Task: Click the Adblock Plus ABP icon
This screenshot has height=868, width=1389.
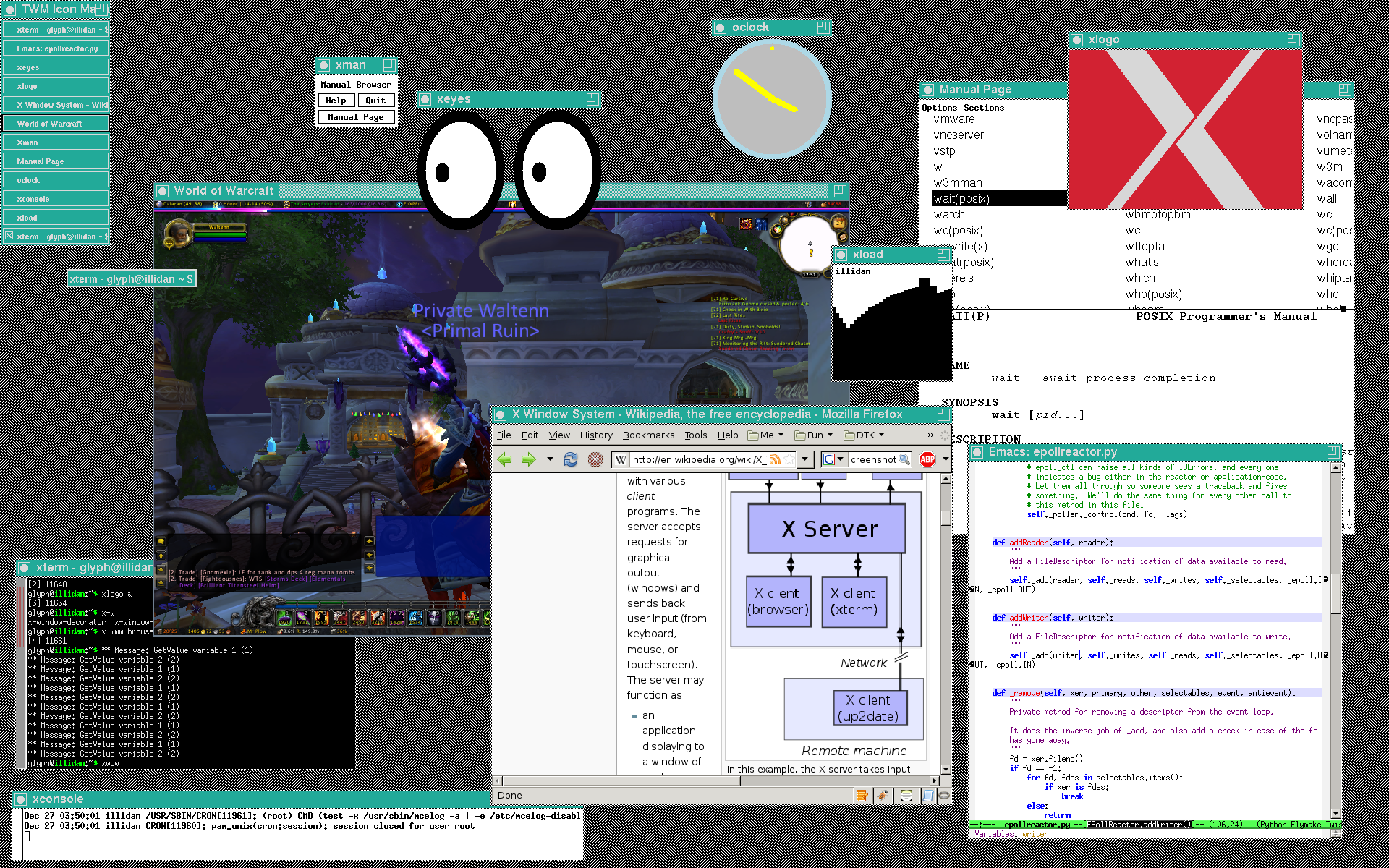Action: coord(927,459)
